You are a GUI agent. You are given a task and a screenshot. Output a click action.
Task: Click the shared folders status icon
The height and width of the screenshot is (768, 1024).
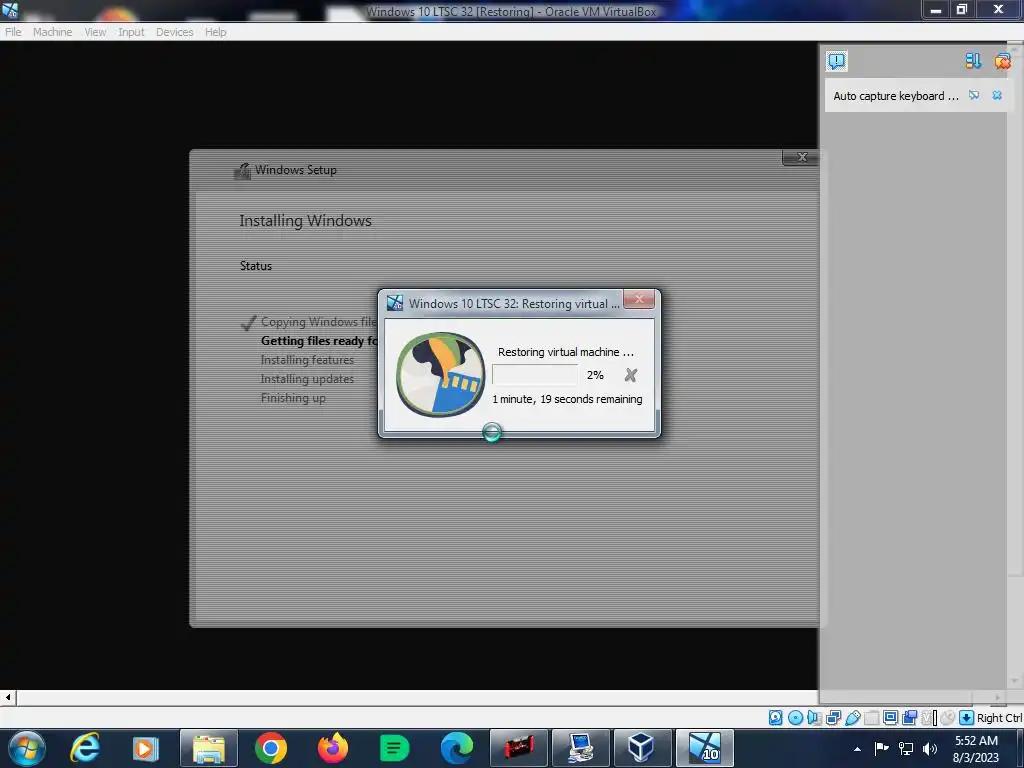point(871,718)
